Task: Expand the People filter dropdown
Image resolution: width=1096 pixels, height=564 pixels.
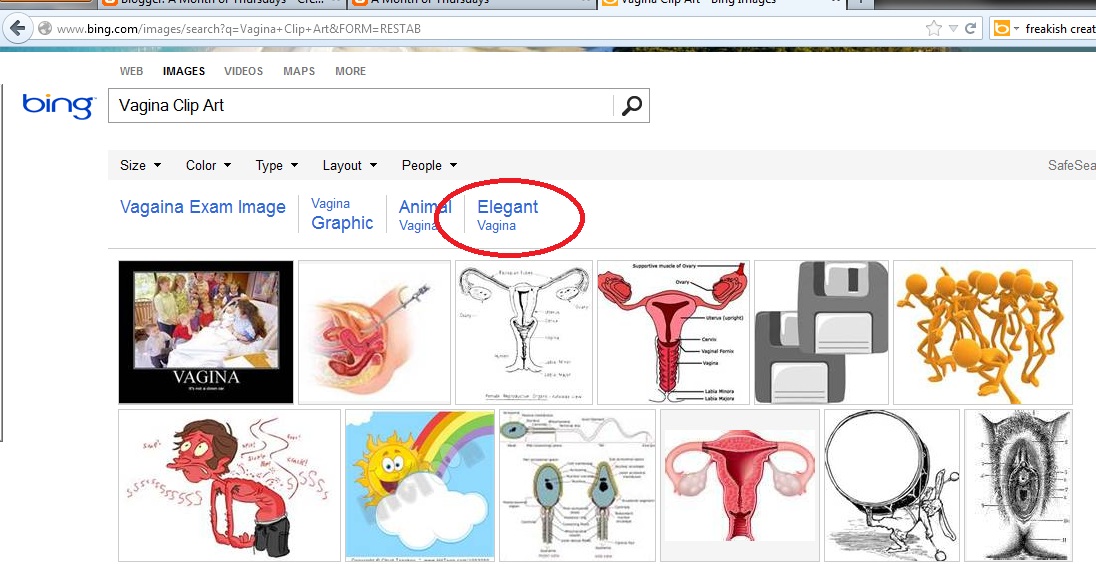Action: coord(429,166)
